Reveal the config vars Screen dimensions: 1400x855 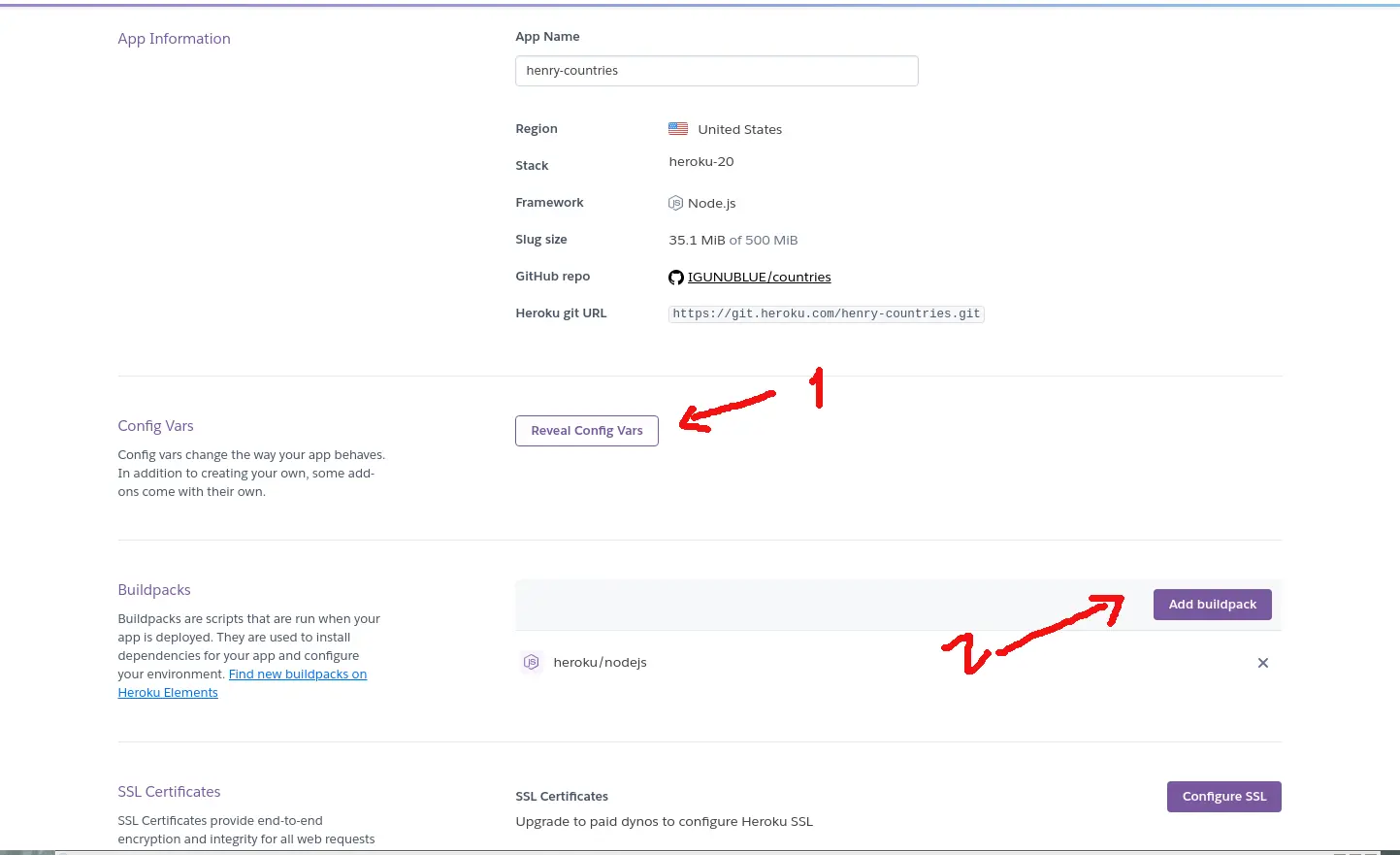pos(587,431)
